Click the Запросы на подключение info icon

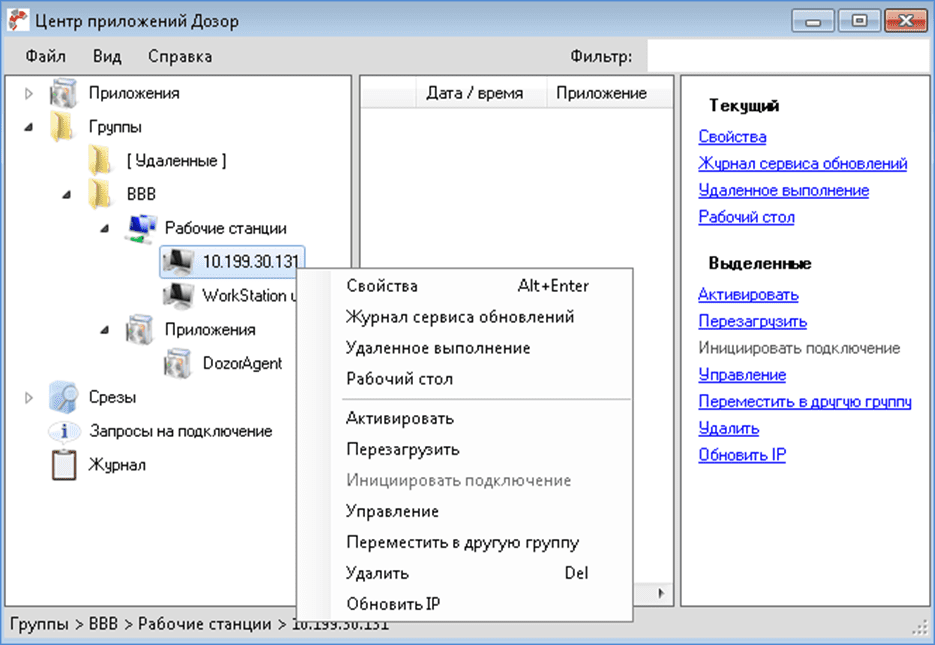click(x=64, y=431)
